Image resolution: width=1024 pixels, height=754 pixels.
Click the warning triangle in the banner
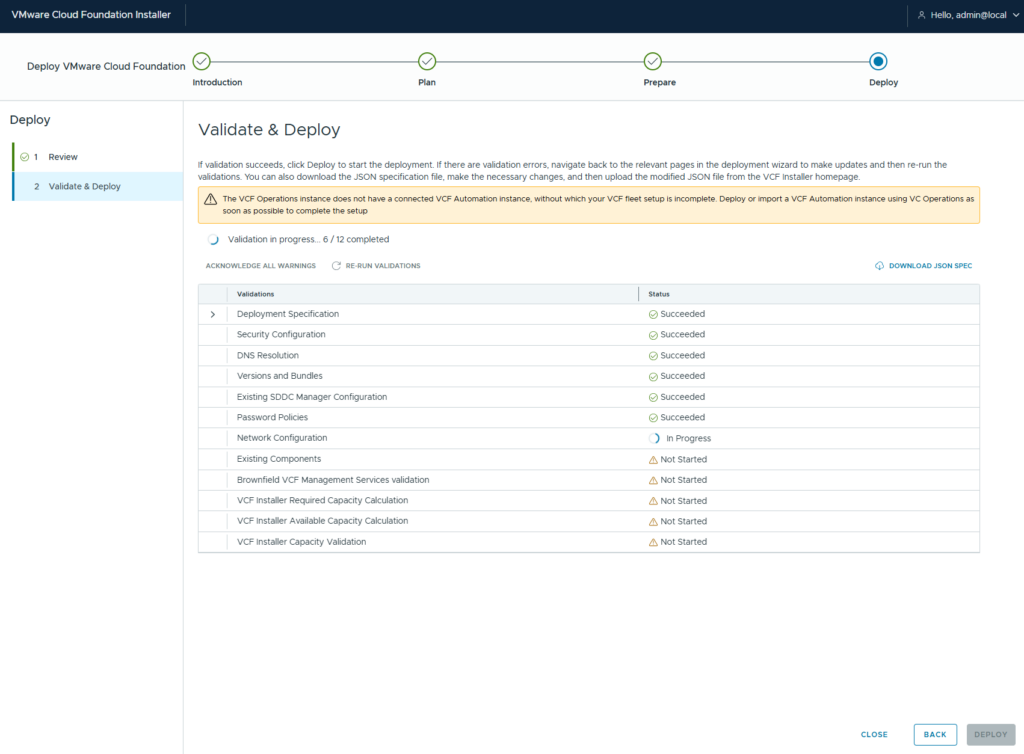[x=210, y=199]
